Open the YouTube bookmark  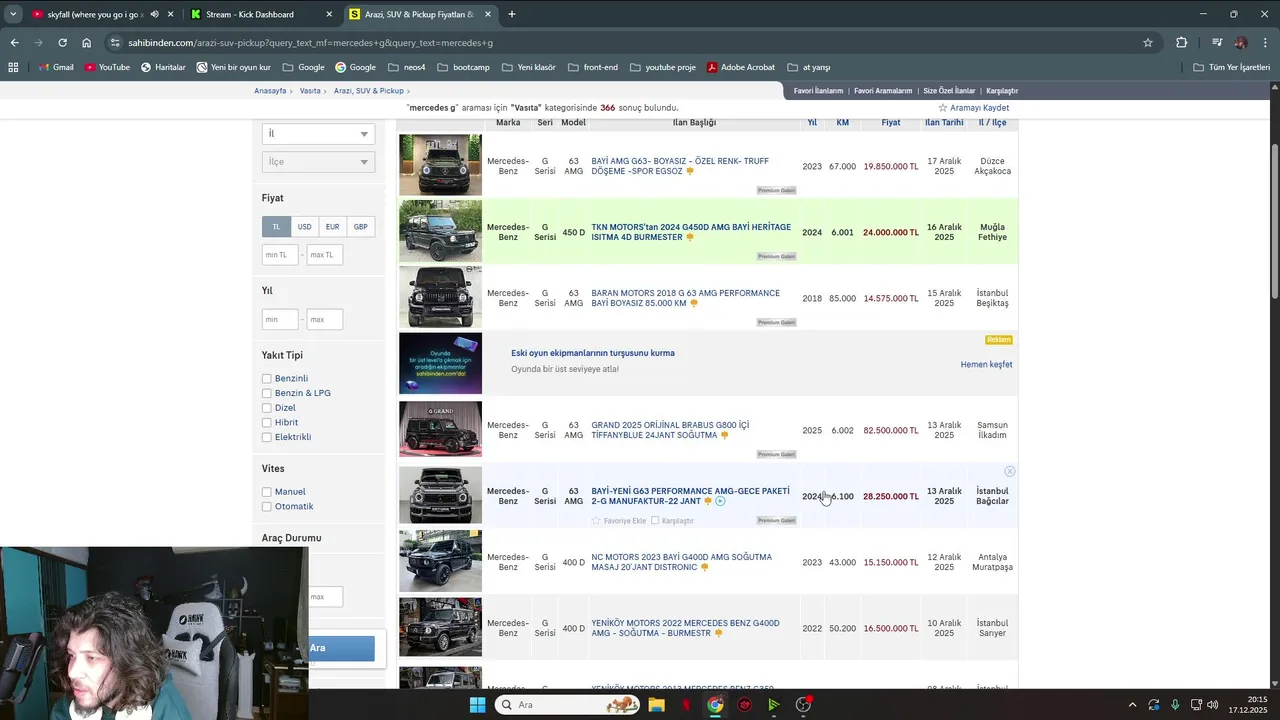[x=107, y=67]
